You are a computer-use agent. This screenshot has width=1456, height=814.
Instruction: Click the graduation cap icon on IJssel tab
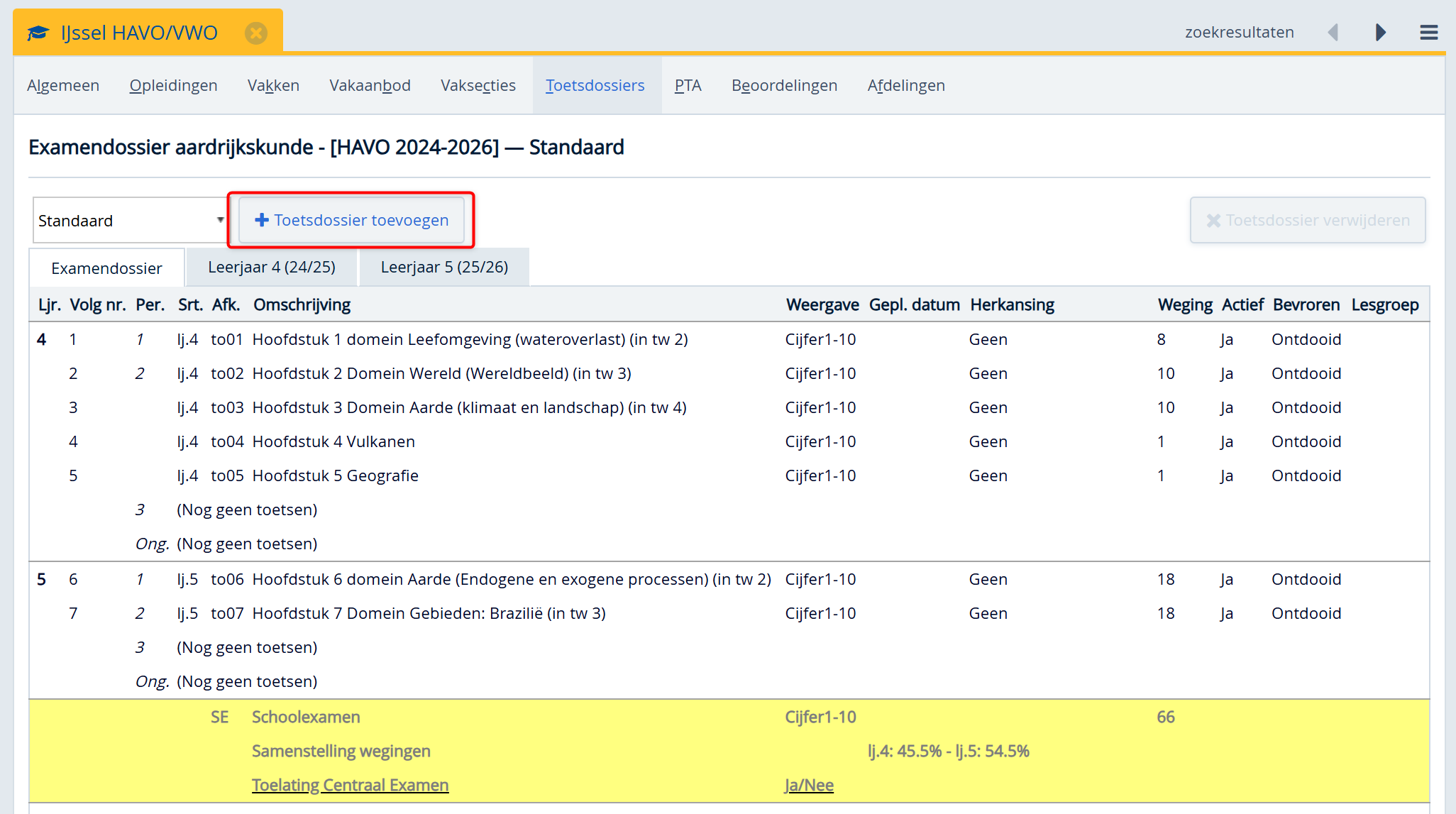point(38,33)
